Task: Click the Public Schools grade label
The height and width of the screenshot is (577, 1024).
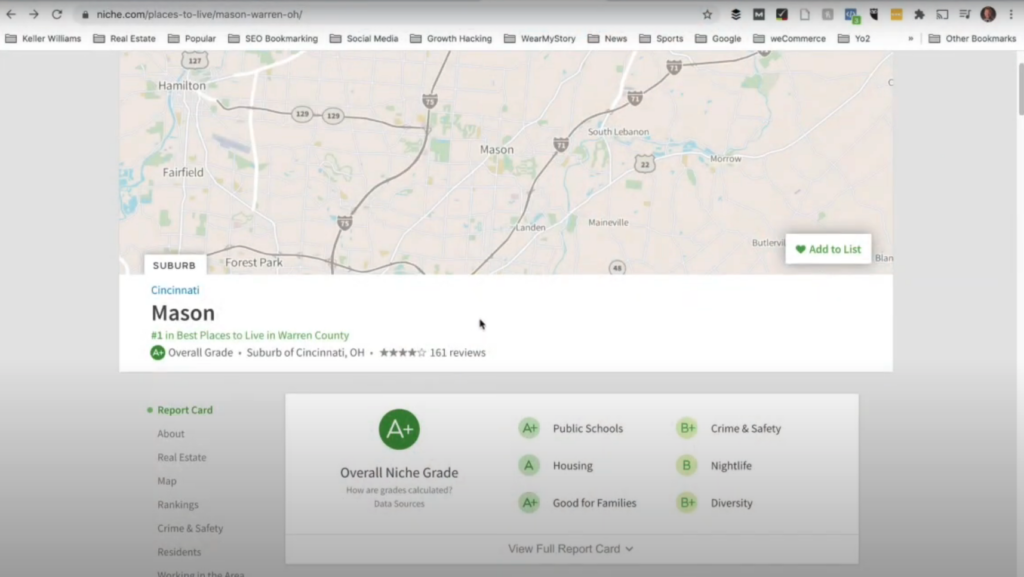Action: click(x=588, y=428)
